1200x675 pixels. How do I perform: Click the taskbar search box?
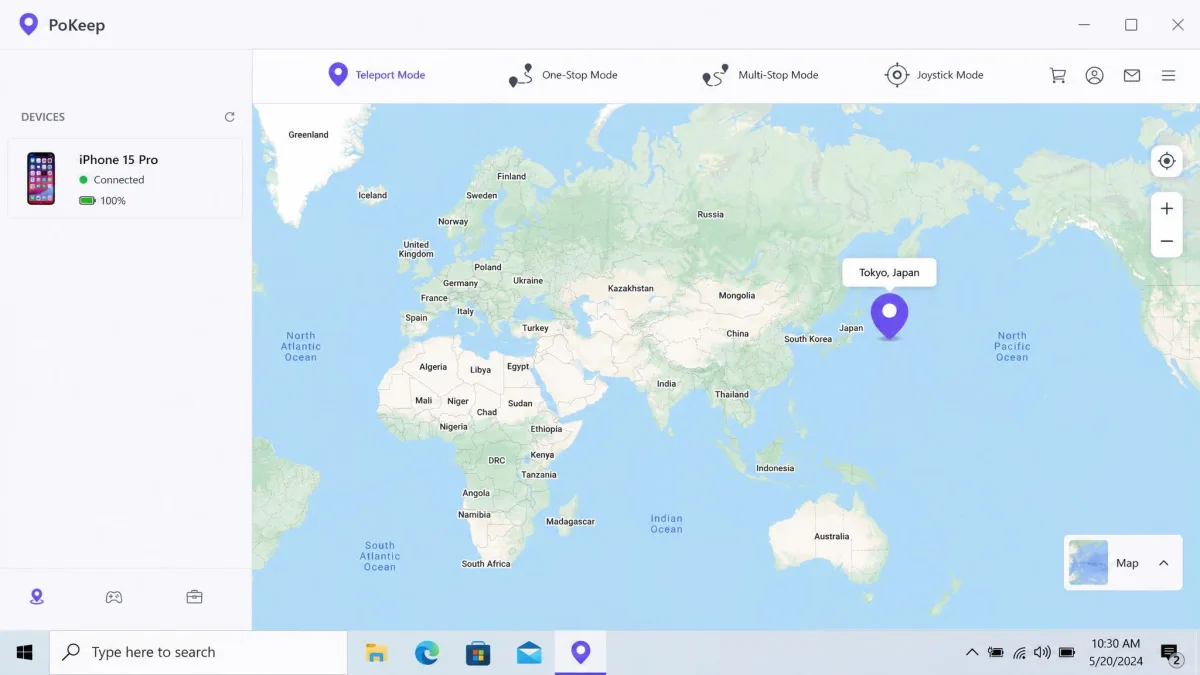(x=198, y=652)
